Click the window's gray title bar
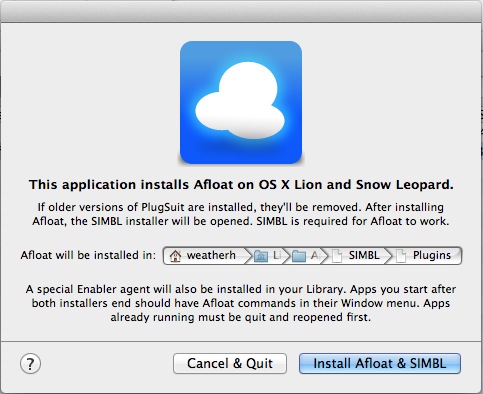Screen dimensions: 483x394 coord(241,11)
